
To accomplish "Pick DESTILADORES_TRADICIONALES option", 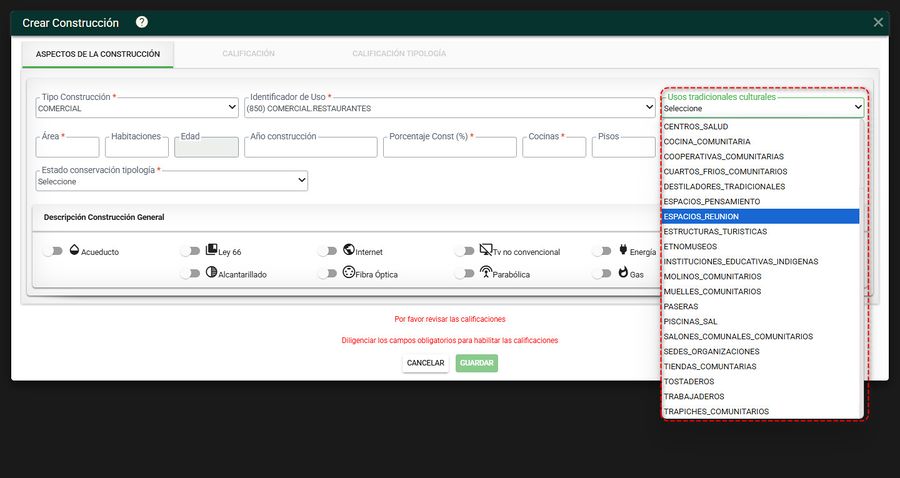I will point(761,186).
